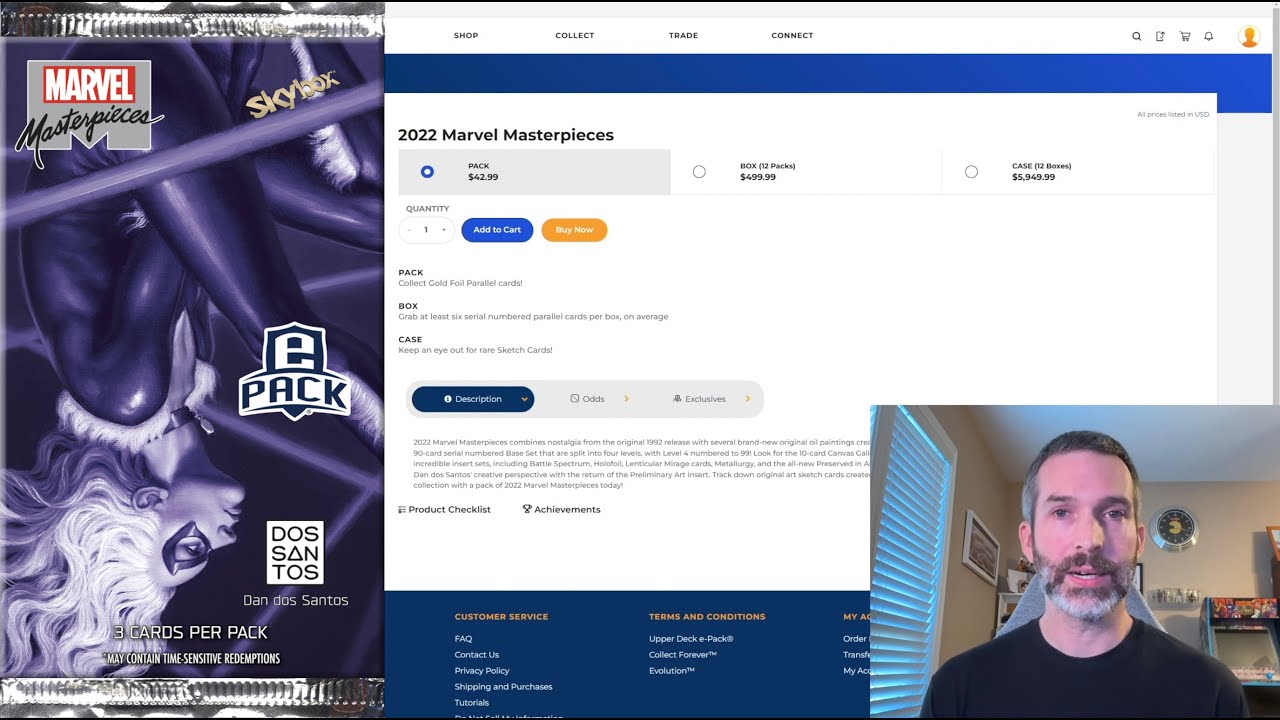1280x720 pixels.
Task: Click the 'All prices listed in USD' note
Action: click(x=1174, y=114)
